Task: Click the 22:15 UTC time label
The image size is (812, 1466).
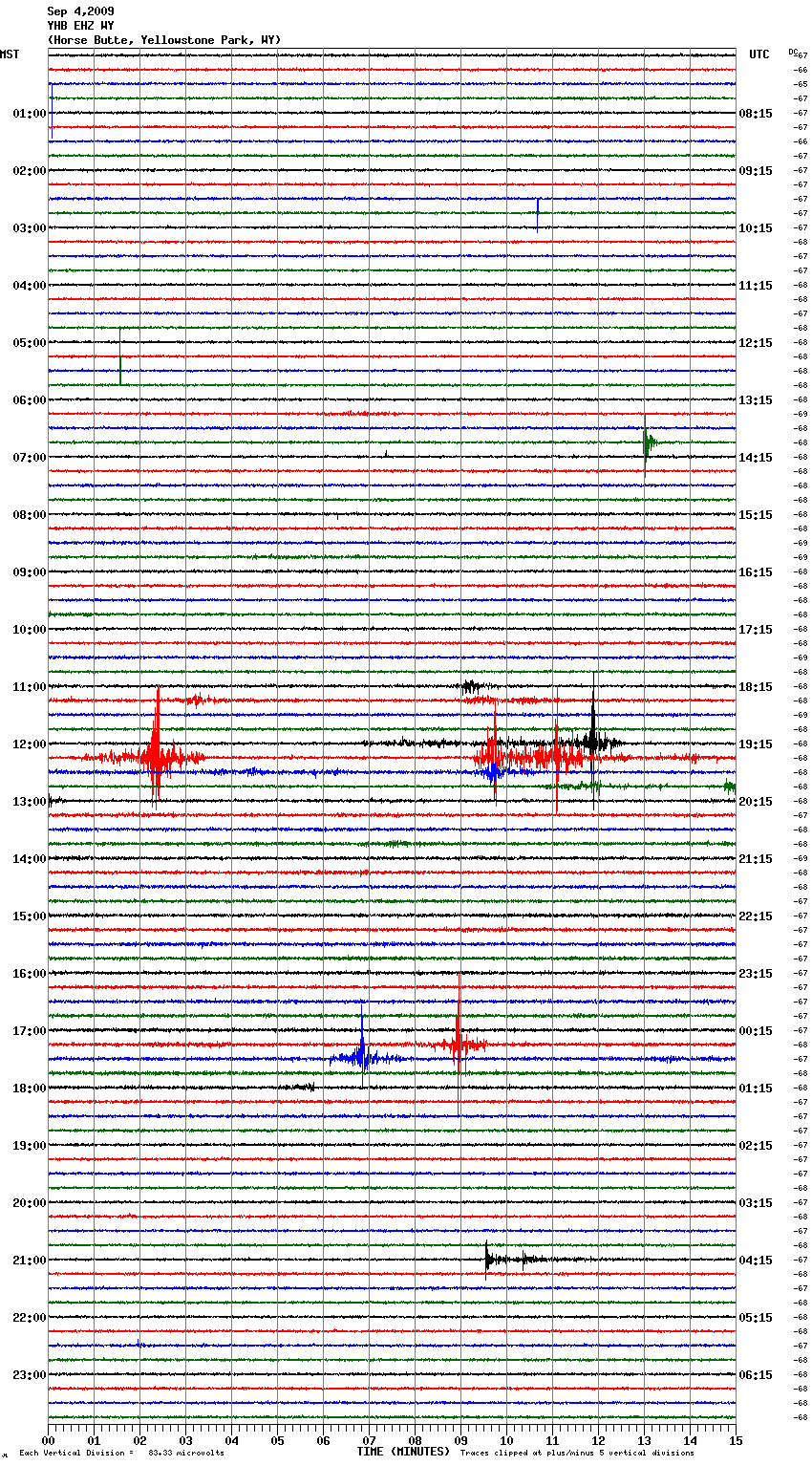Action: point(756,916)
